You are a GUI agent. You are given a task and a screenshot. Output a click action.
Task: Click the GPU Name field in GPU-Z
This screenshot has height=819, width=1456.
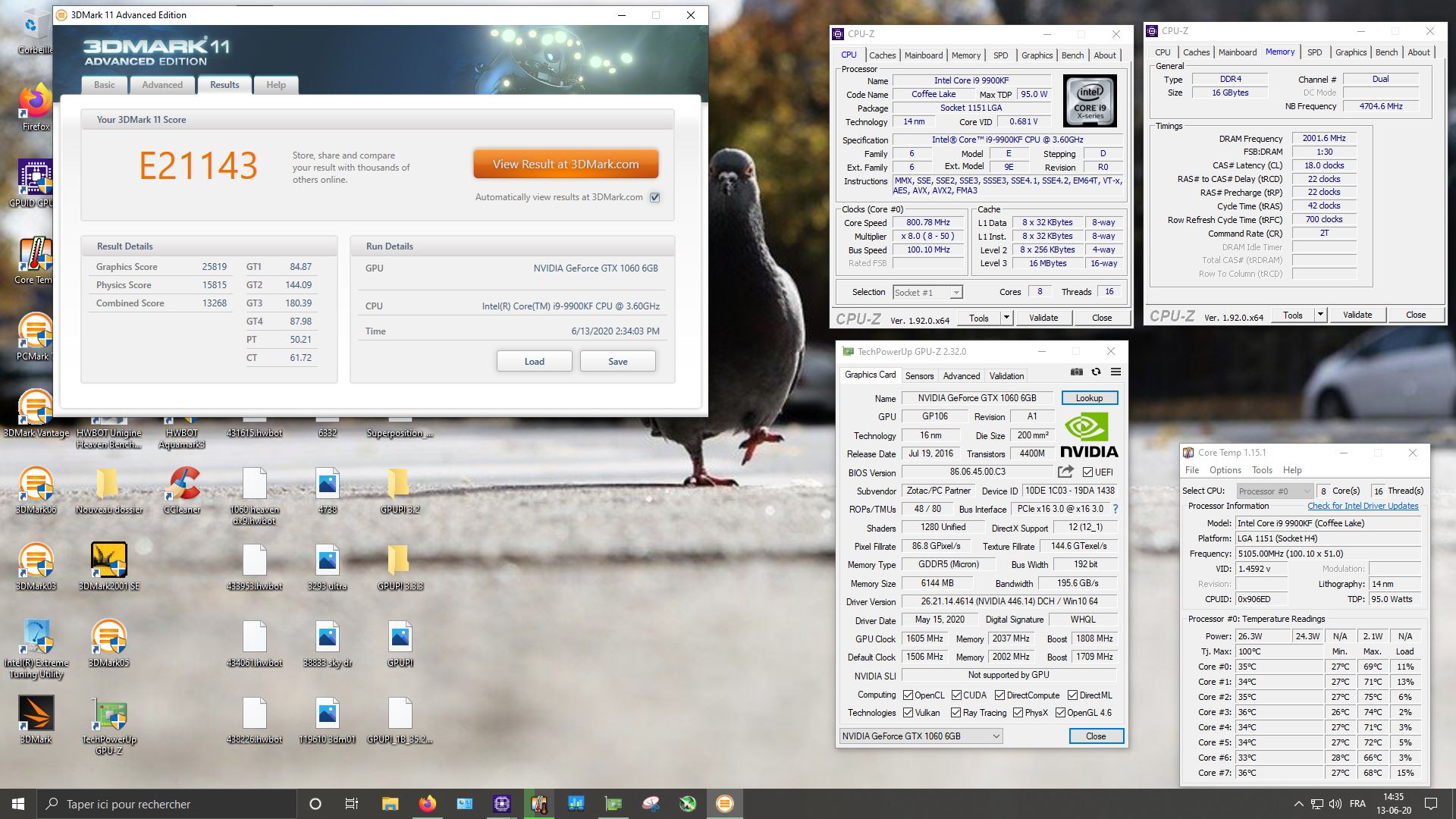click(x=977, y=398)
